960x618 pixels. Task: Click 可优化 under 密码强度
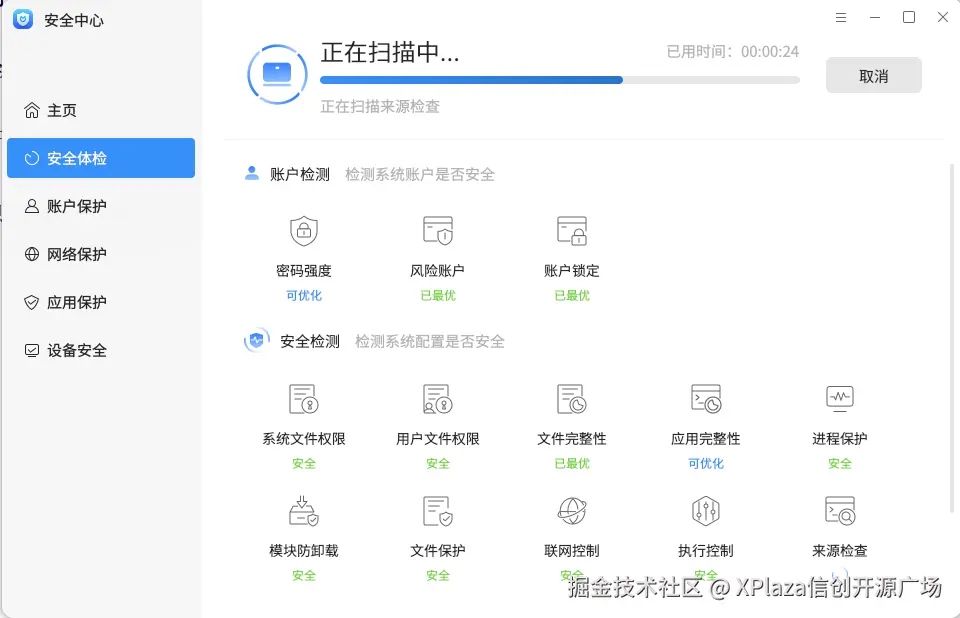[304, 295]
